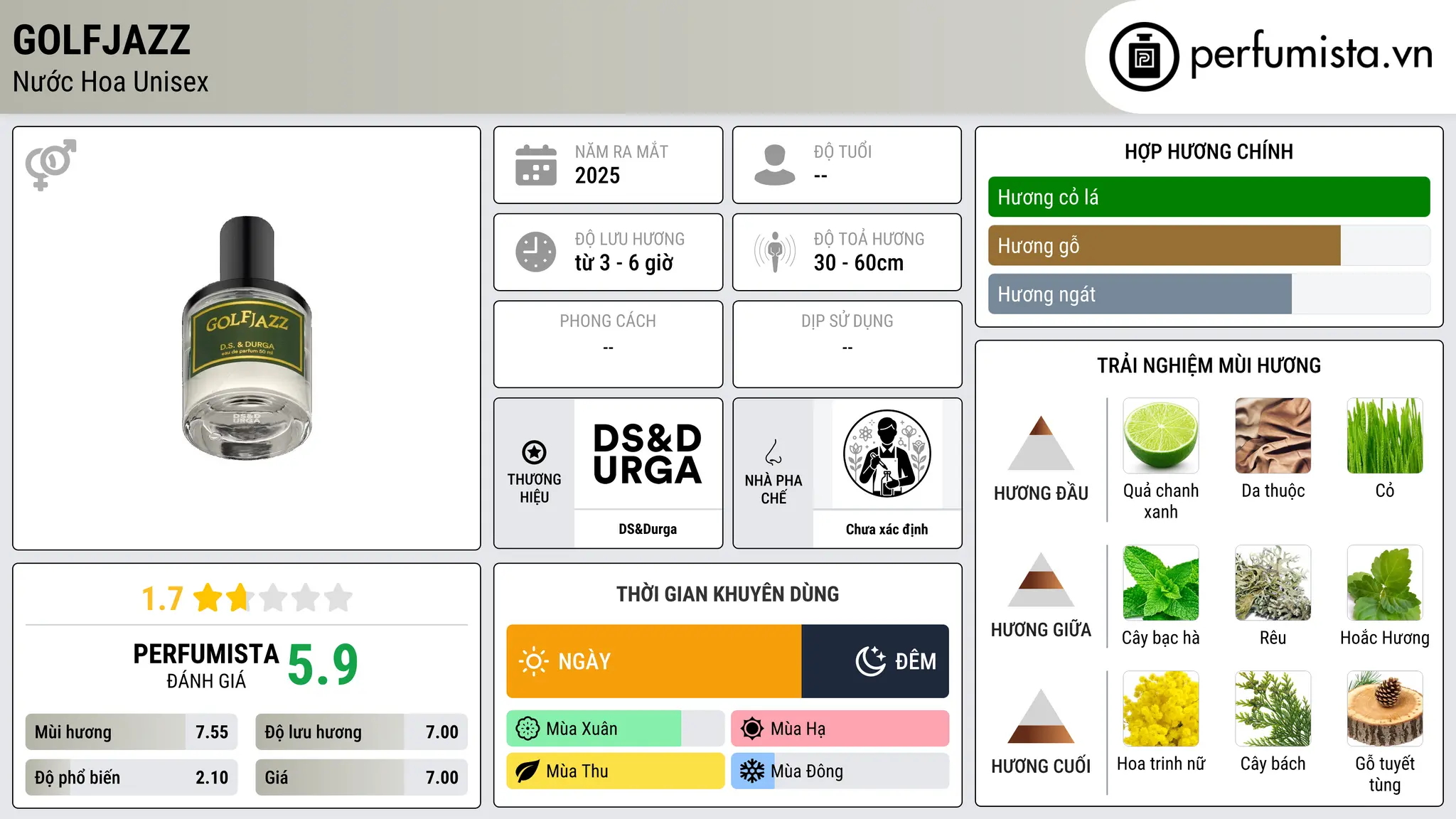Viewport: 1456px width, 819px height.
Task: Click the dark Đêm nighttime bar
Action: click(x=875, y=661)
